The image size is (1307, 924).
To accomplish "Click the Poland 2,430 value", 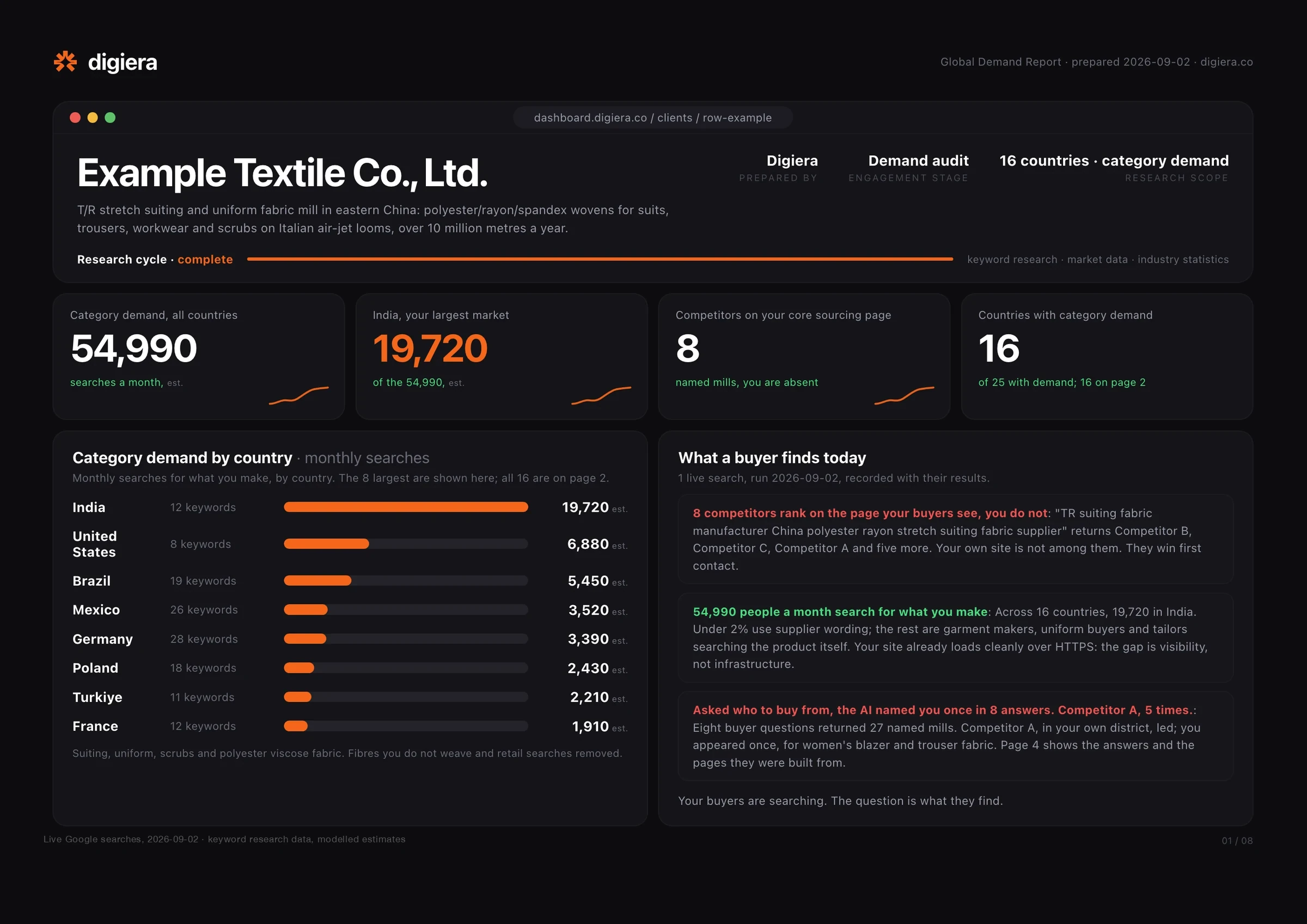I will (x=588, y=668).
